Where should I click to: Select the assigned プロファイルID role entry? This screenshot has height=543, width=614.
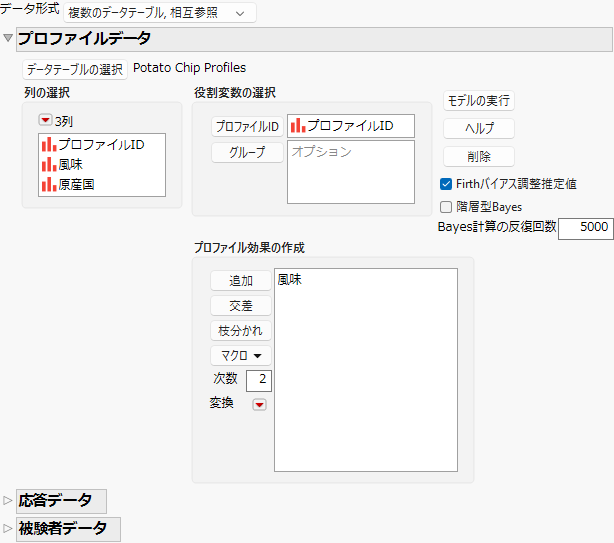[350, 126]
